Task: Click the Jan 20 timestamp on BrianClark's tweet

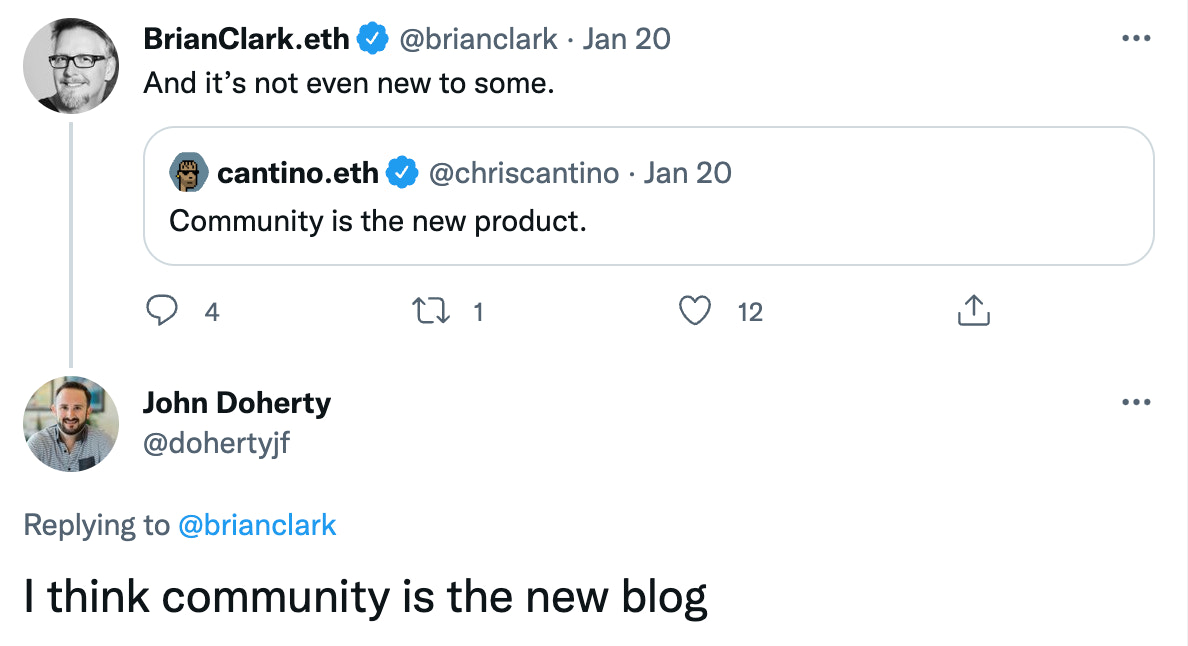Action: [627, 39]
